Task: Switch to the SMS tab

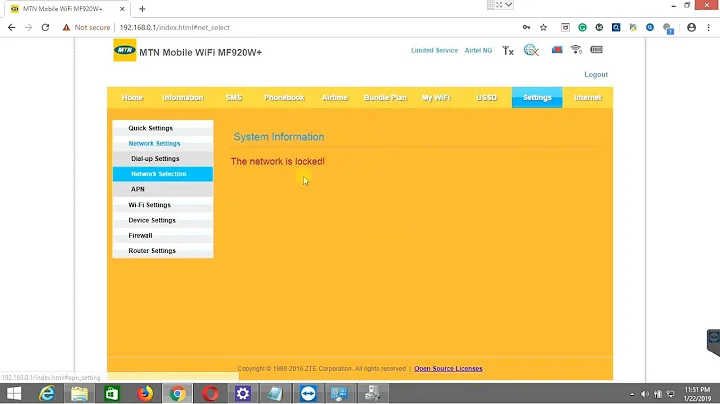Action: coord(234,98)
